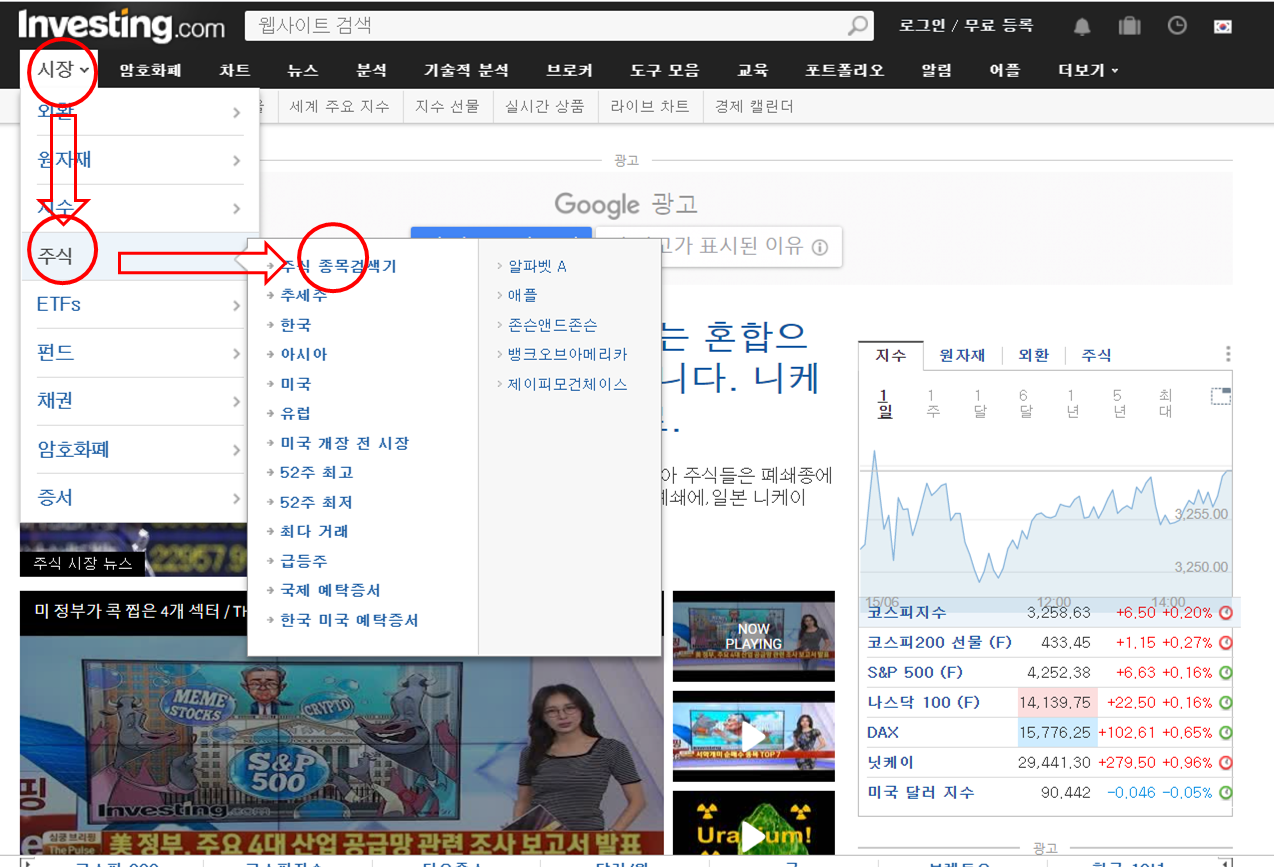
Task: Set chart period to 1주
Action: coord(932,403)
